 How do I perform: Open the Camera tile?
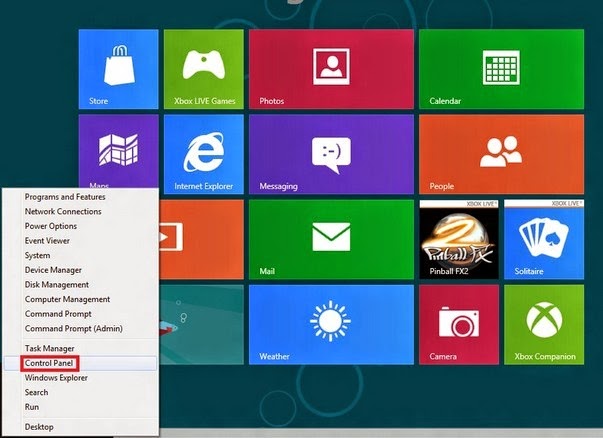click(x=459, y=325)
